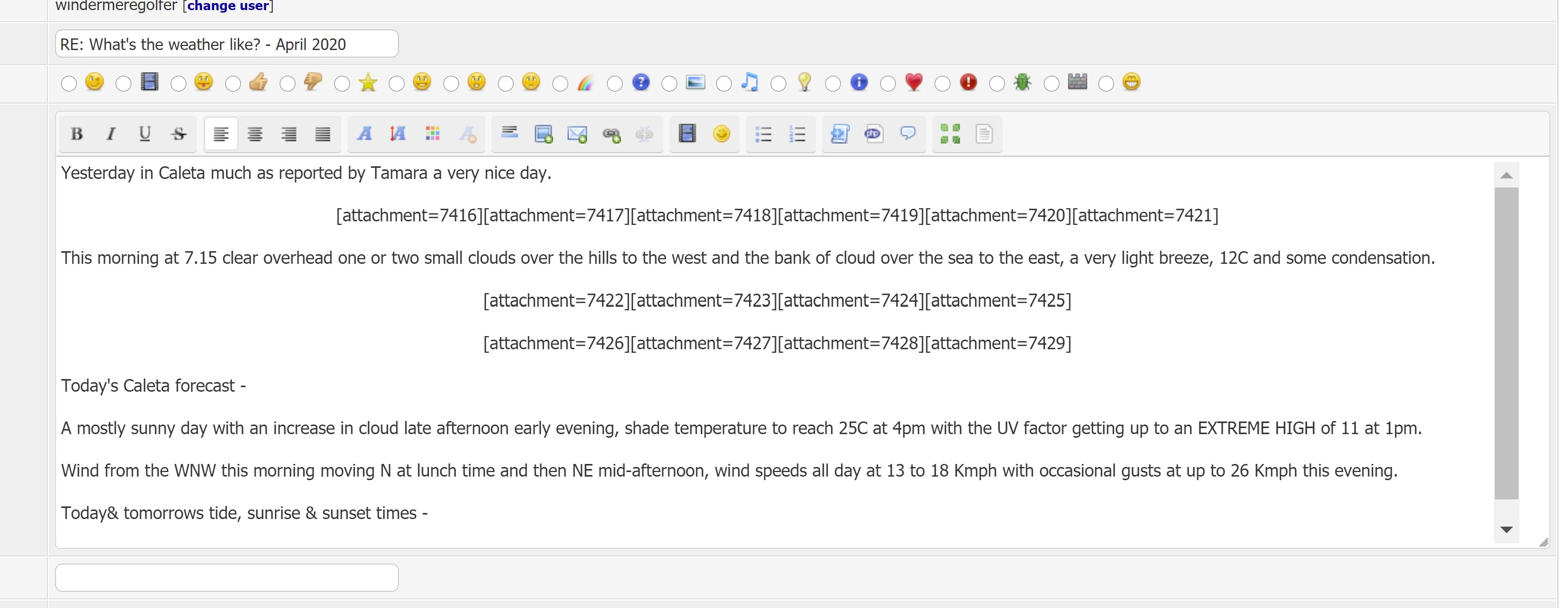
Task: Toggle bold formatting
Action: (77, 134)
